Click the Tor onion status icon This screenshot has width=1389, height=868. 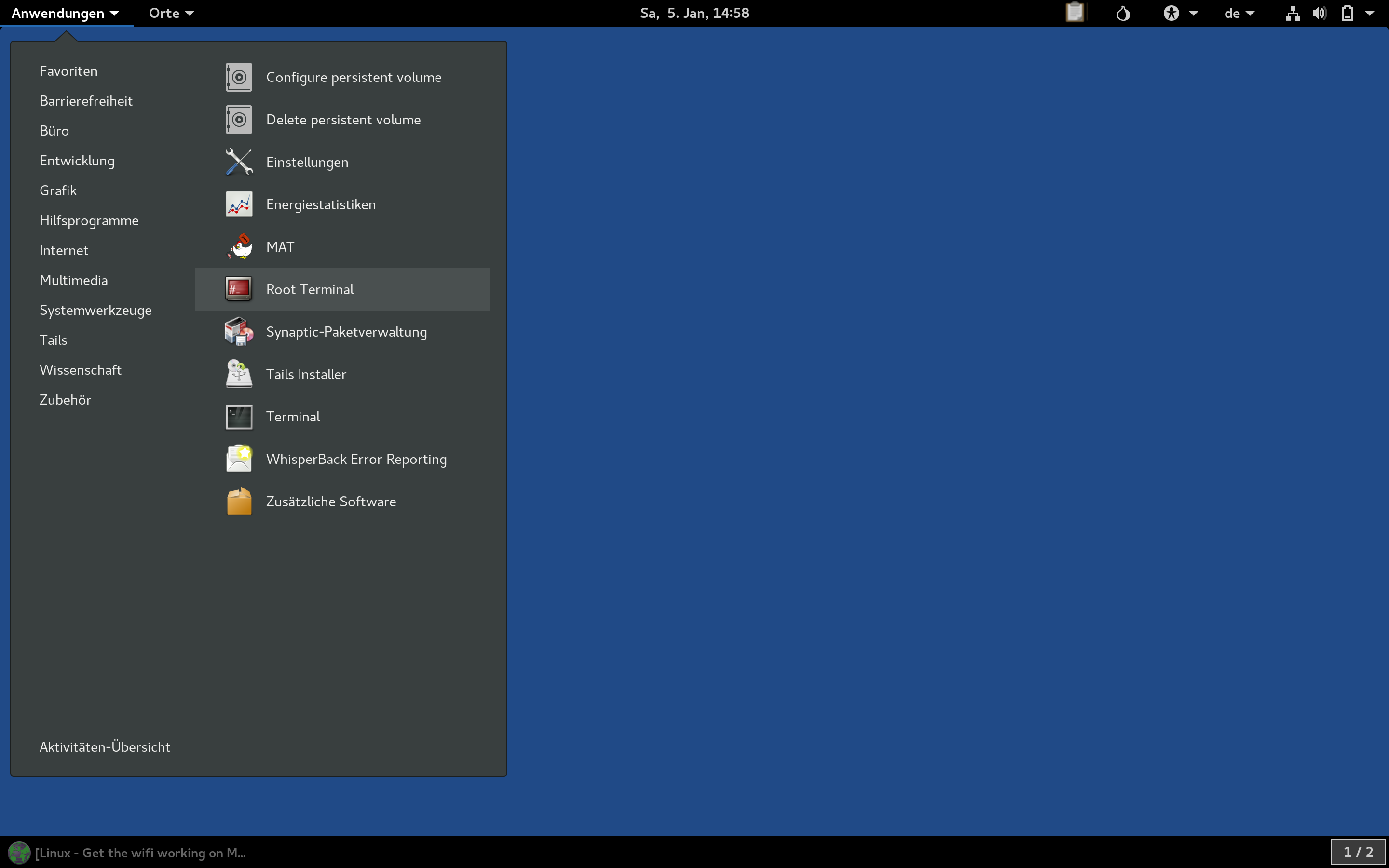point(1123,13)
